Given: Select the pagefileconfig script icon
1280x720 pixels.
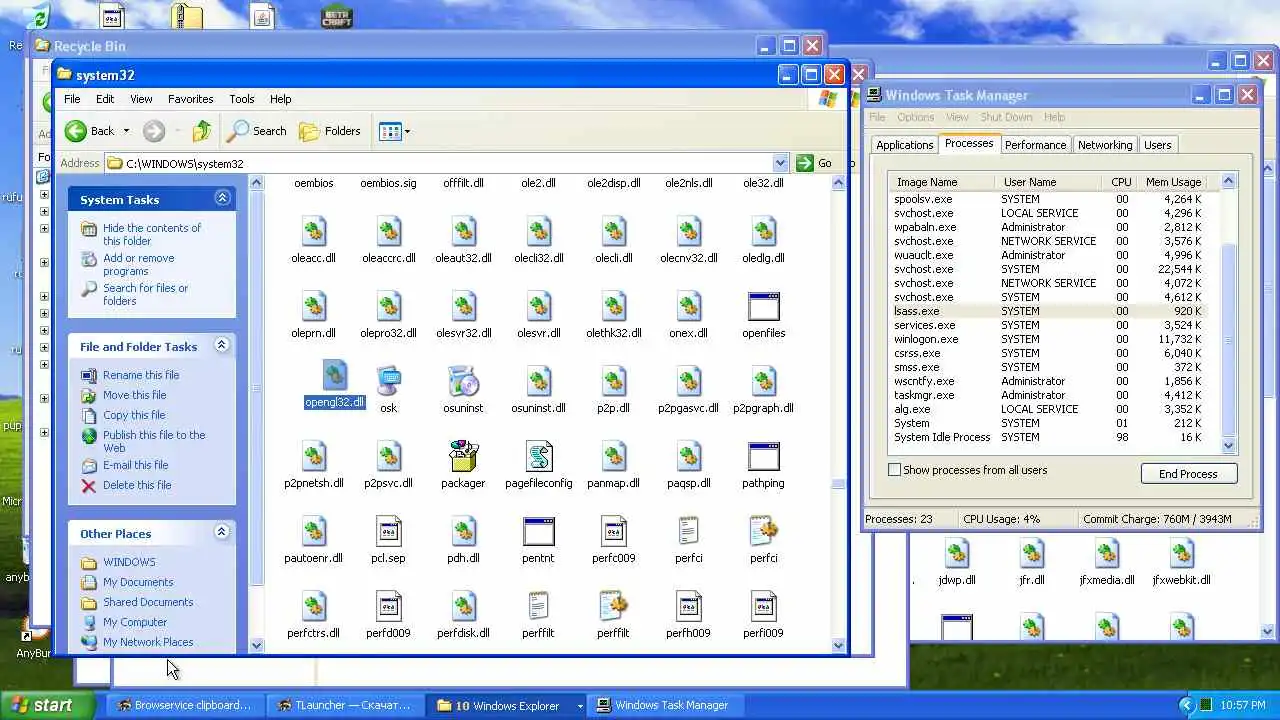Looking at the screenshot, I should [538, 457].
